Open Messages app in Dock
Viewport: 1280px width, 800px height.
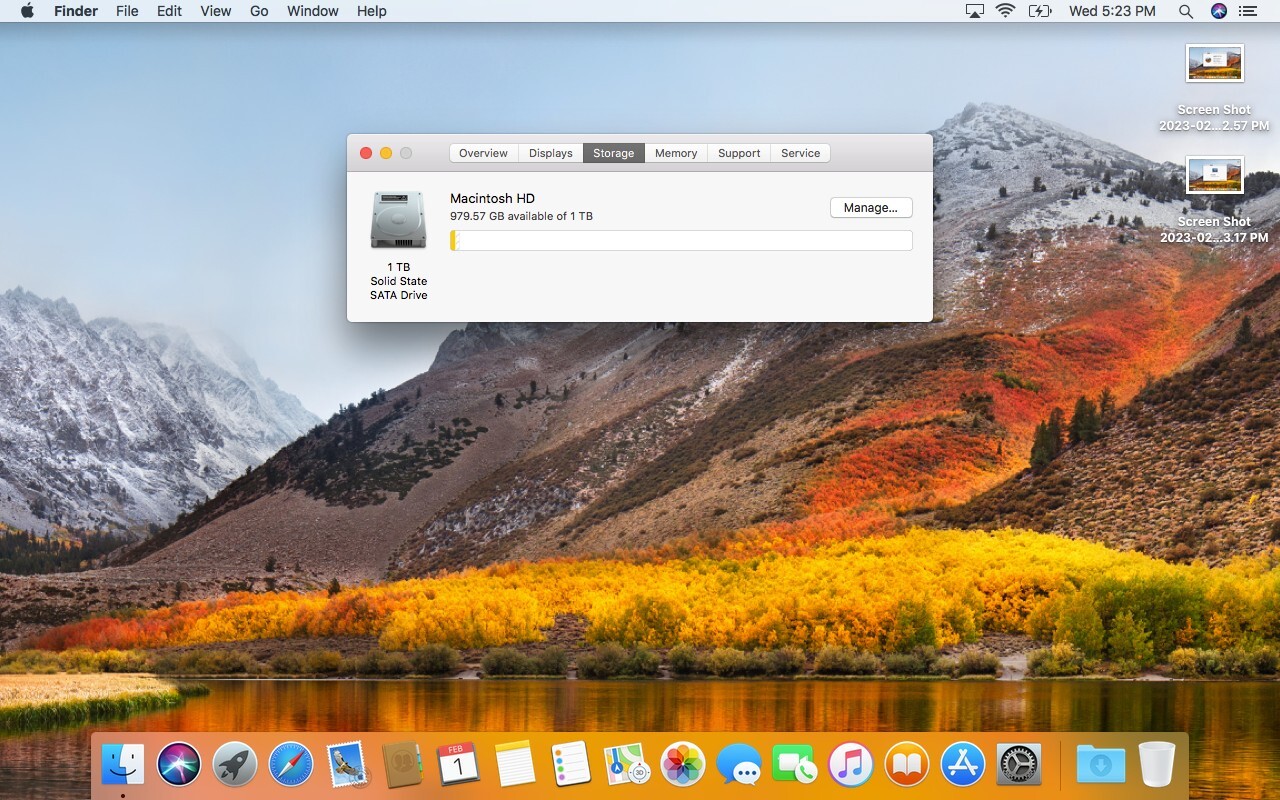739,765
